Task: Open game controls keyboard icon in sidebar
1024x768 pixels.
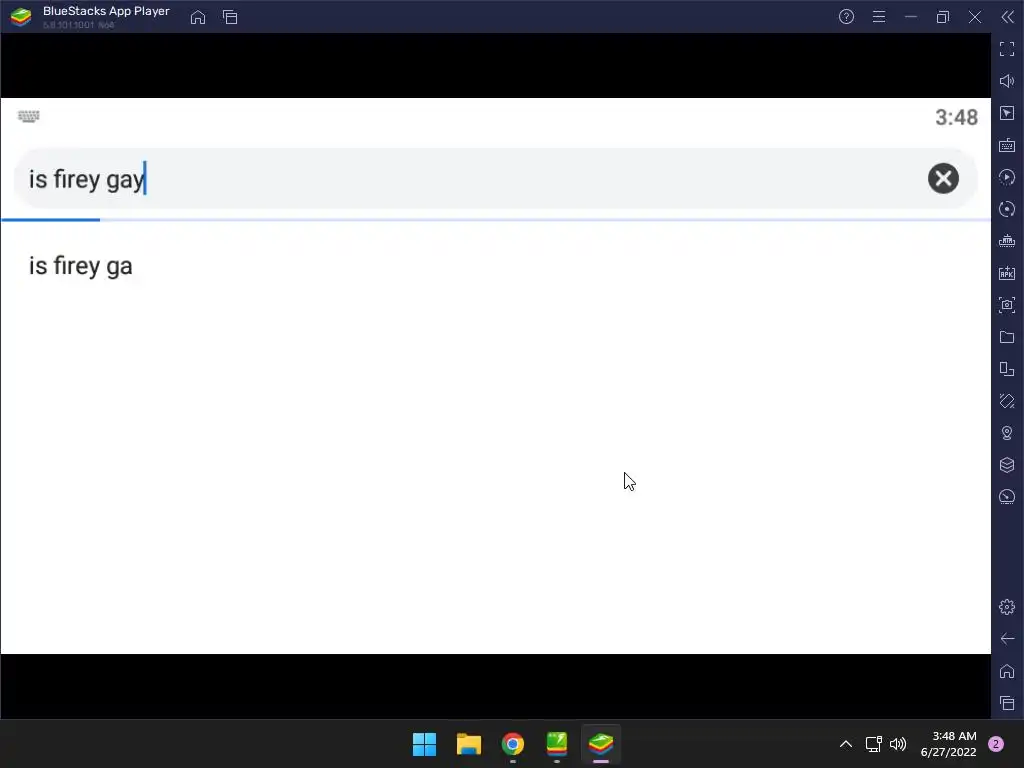Action: pyautogui.click(x=1007, y=145)
